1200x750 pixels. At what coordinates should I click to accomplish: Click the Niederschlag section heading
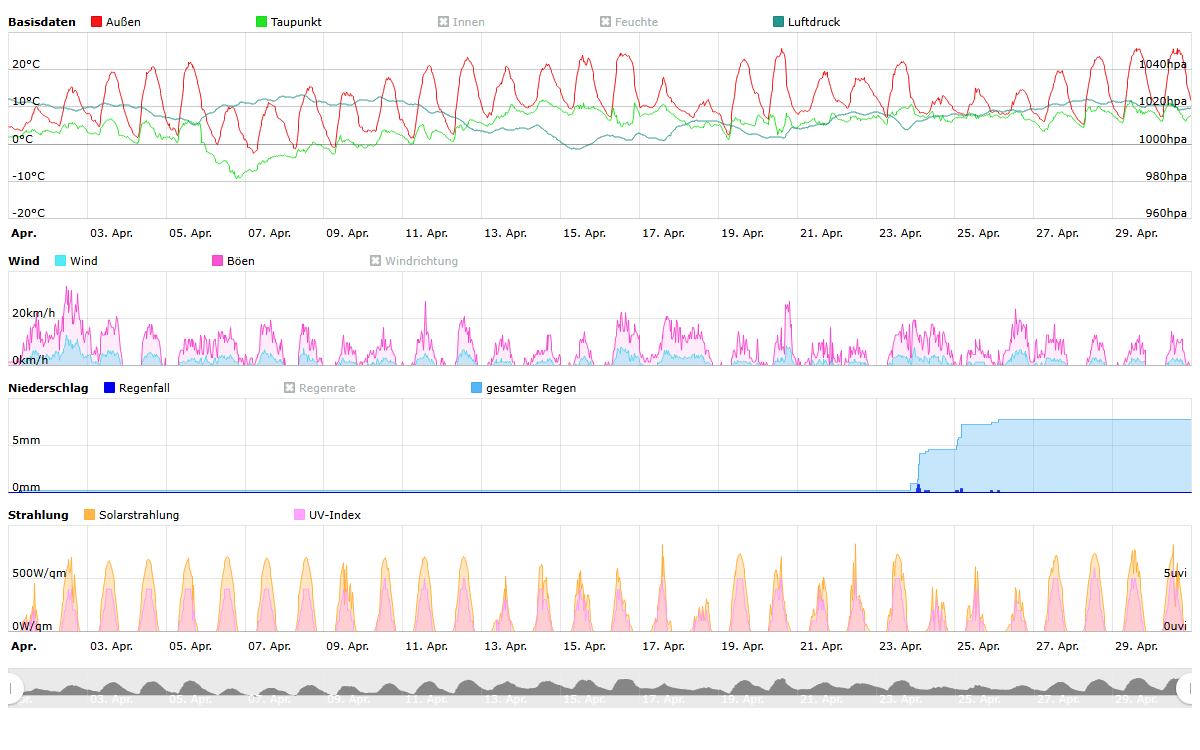coord(48,388)
